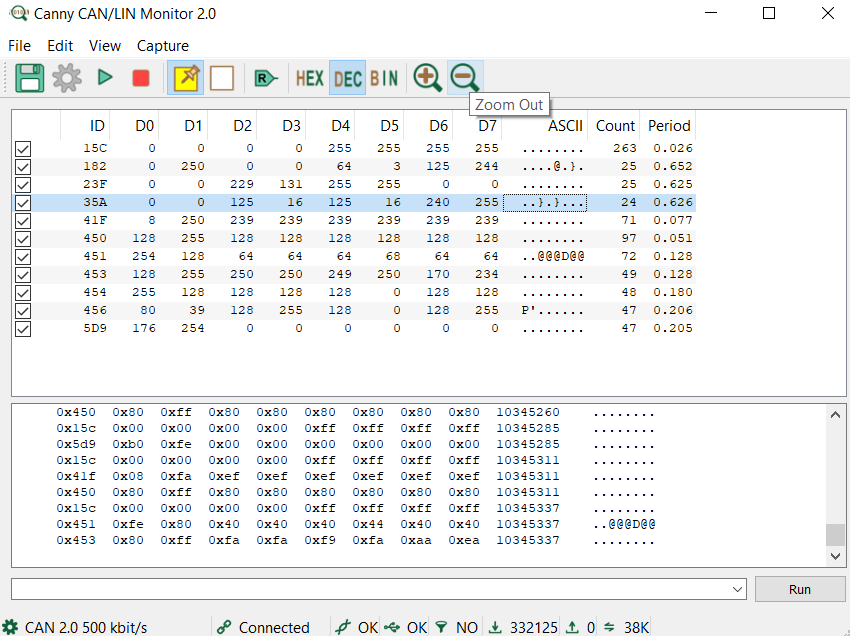Switch display to BIN format
This screenshot has height=636, width=850.
(384, 79)
